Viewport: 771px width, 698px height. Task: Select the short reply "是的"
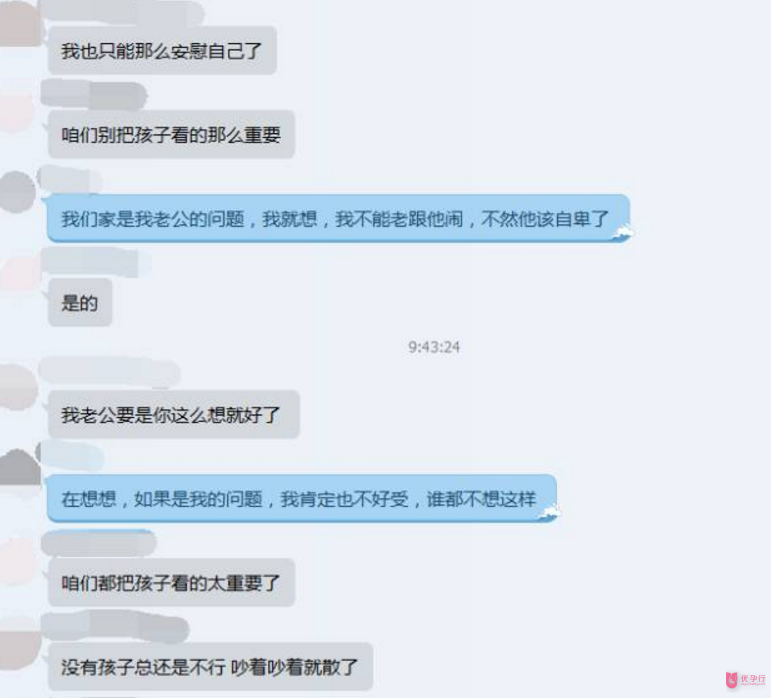pos(80,302)
